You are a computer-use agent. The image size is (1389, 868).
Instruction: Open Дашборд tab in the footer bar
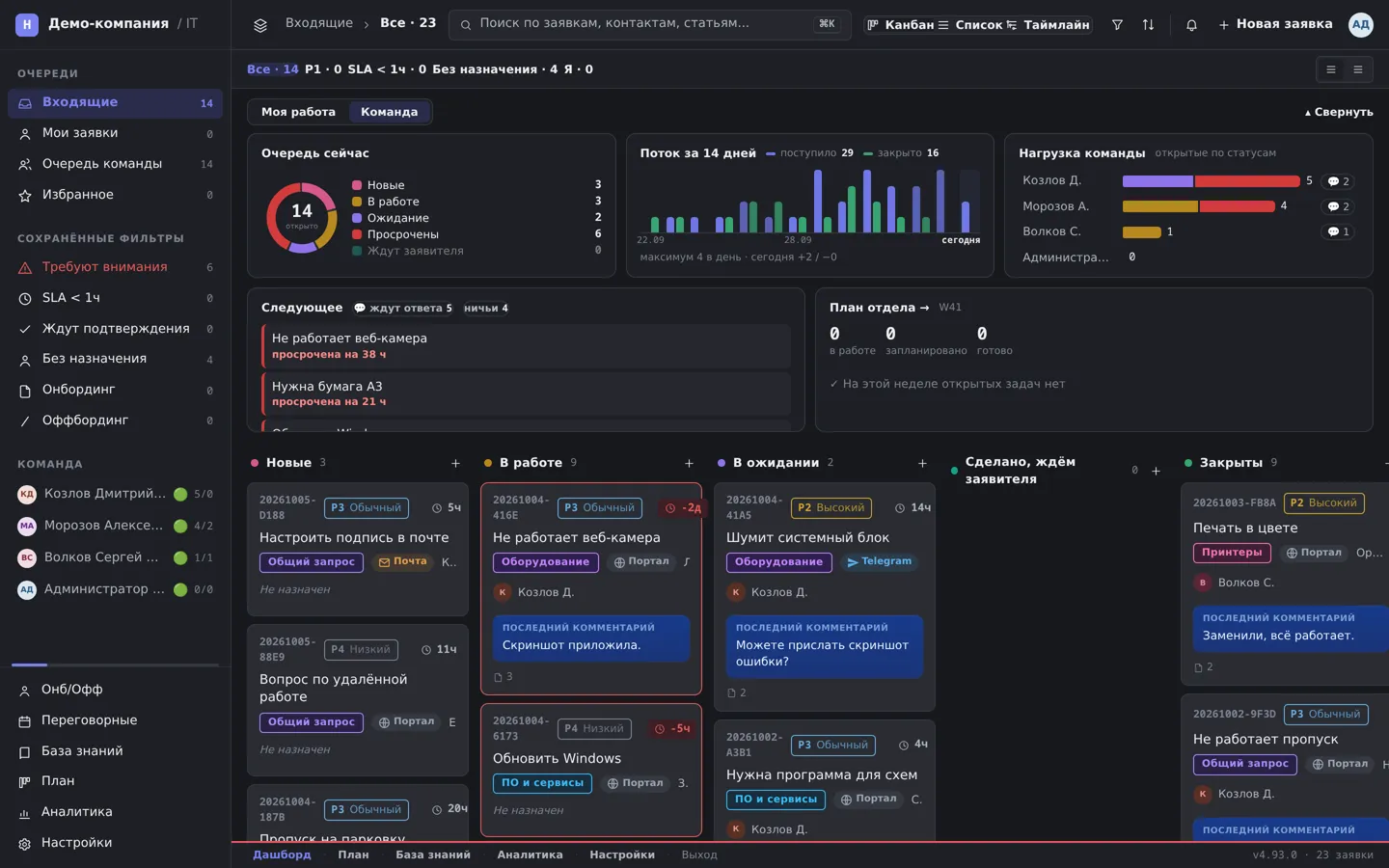[x=282, y=854]
